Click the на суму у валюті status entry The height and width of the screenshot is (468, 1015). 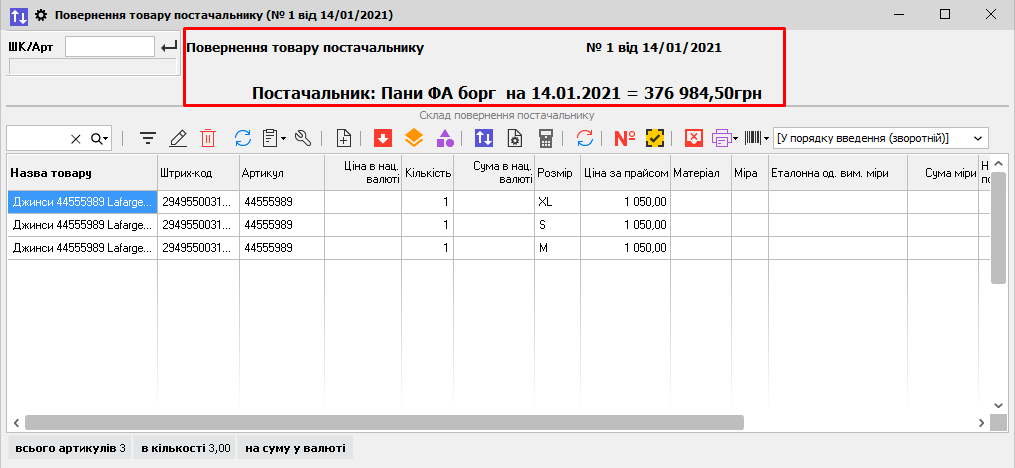point(295,448)
